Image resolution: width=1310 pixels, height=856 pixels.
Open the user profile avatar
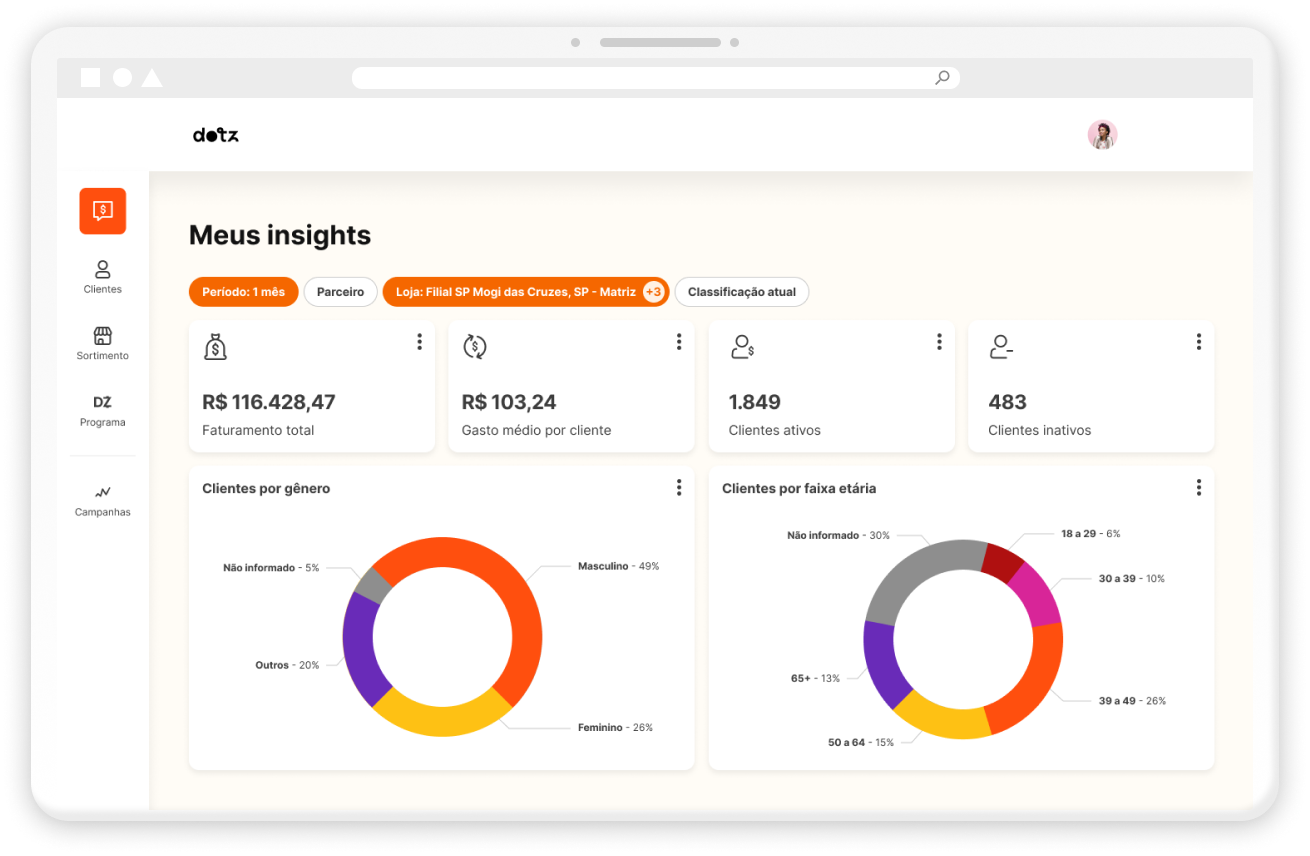click(1102, 135)
